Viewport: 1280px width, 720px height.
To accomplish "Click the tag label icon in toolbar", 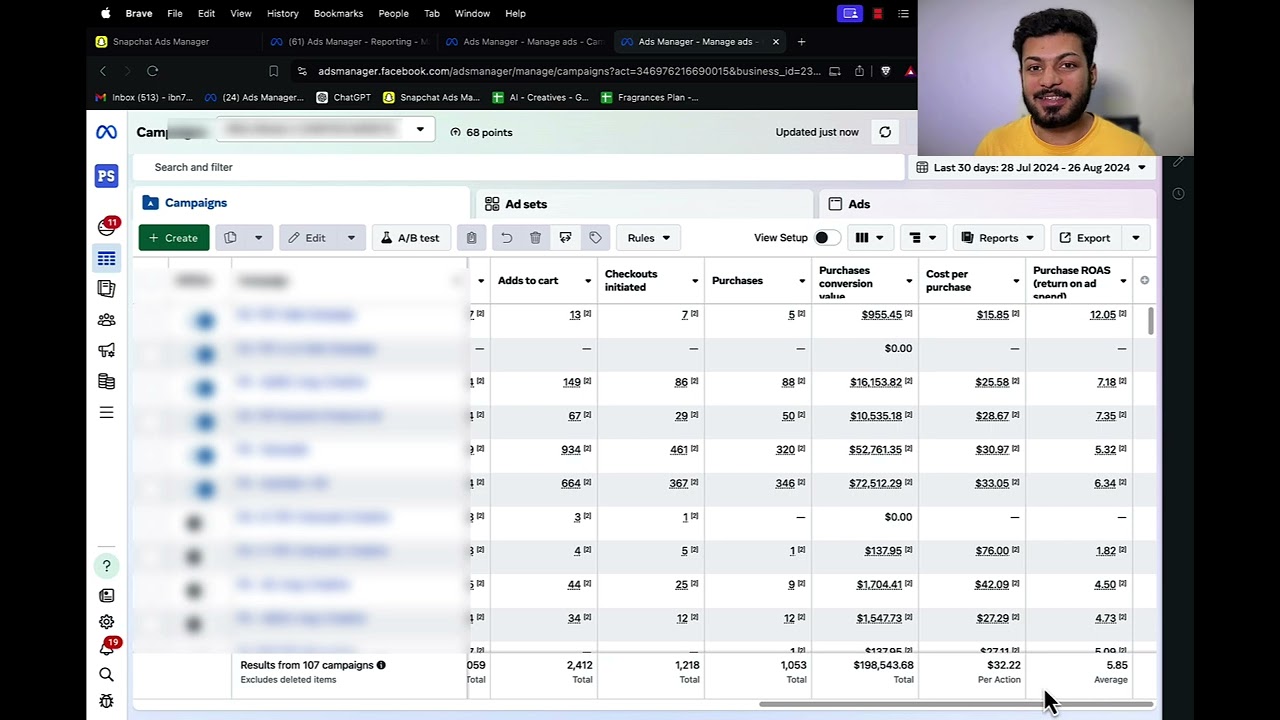I will 595,238.
